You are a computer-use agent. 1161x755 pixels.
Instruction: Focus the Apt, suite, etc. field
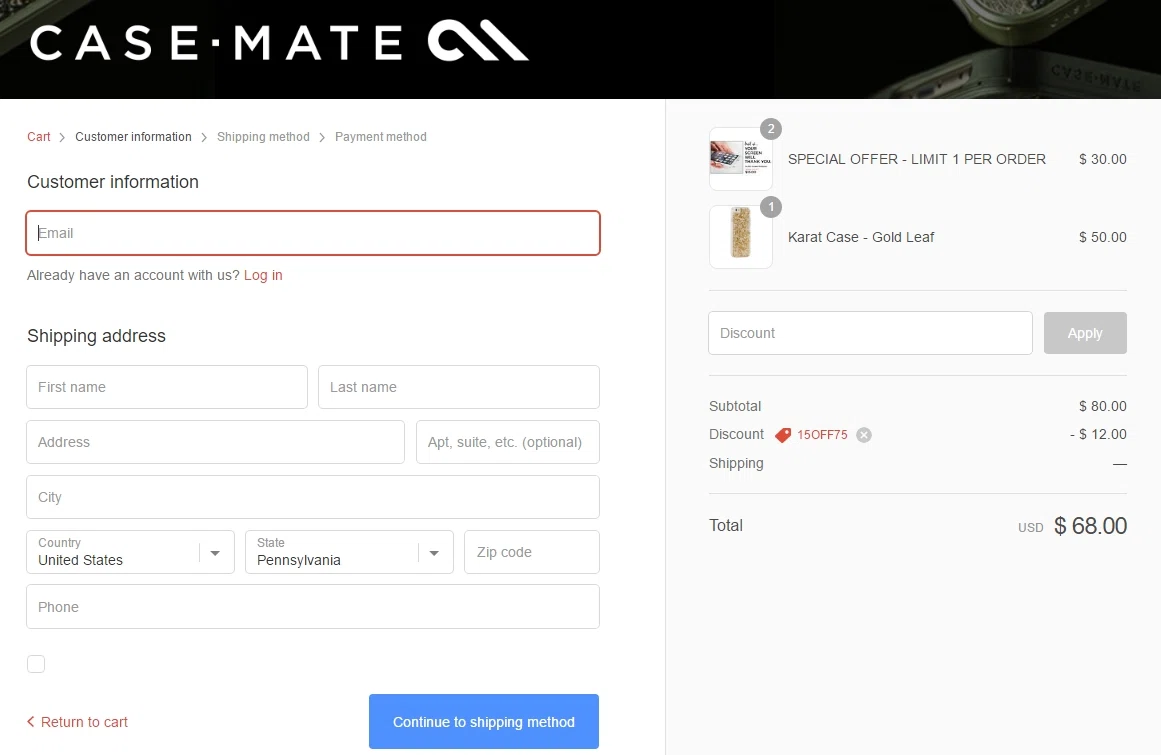pyautogui.click(x=507, y=442)
